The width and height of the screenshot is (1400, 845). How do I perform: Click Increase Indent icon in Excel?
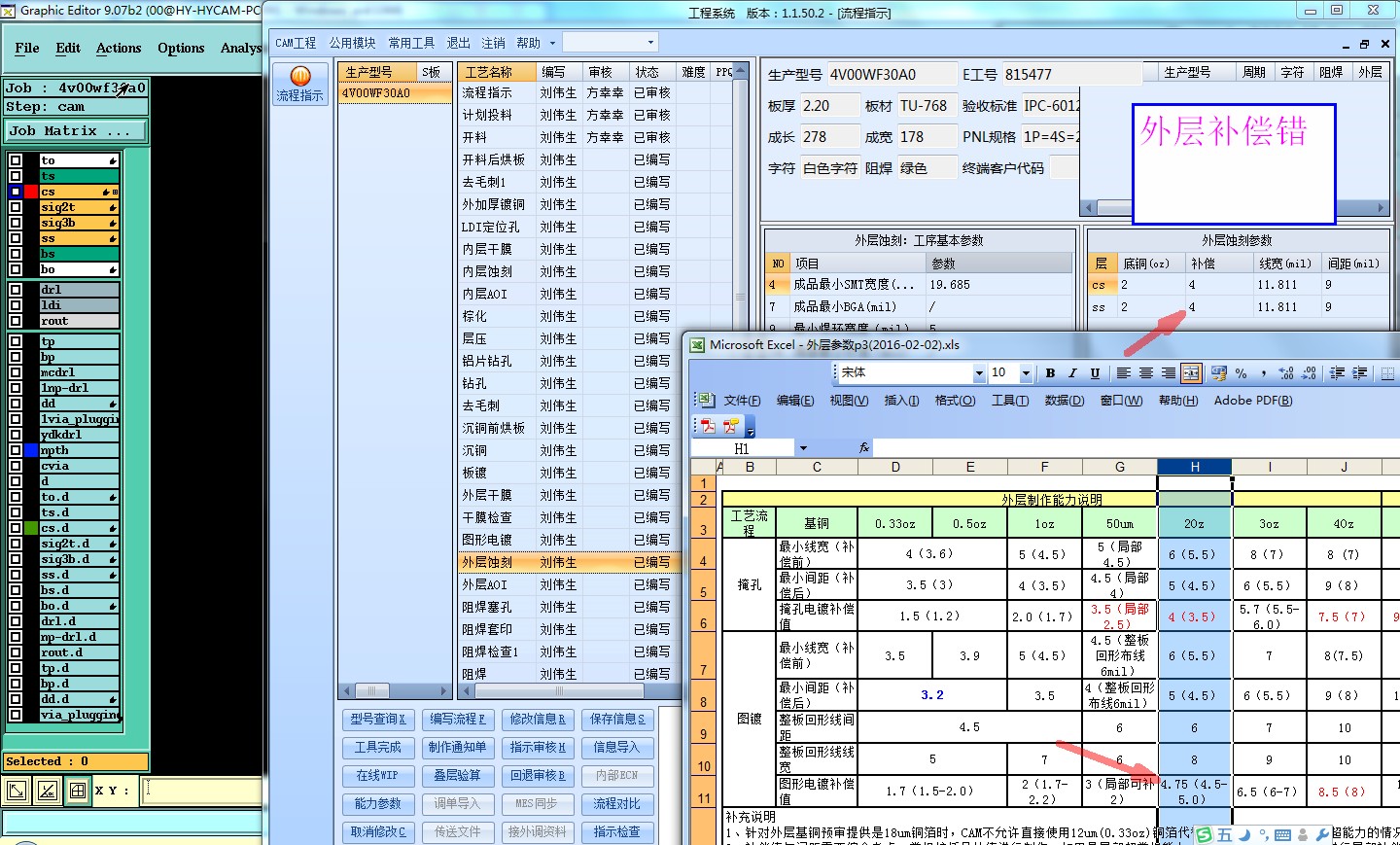pos(1359,373)
